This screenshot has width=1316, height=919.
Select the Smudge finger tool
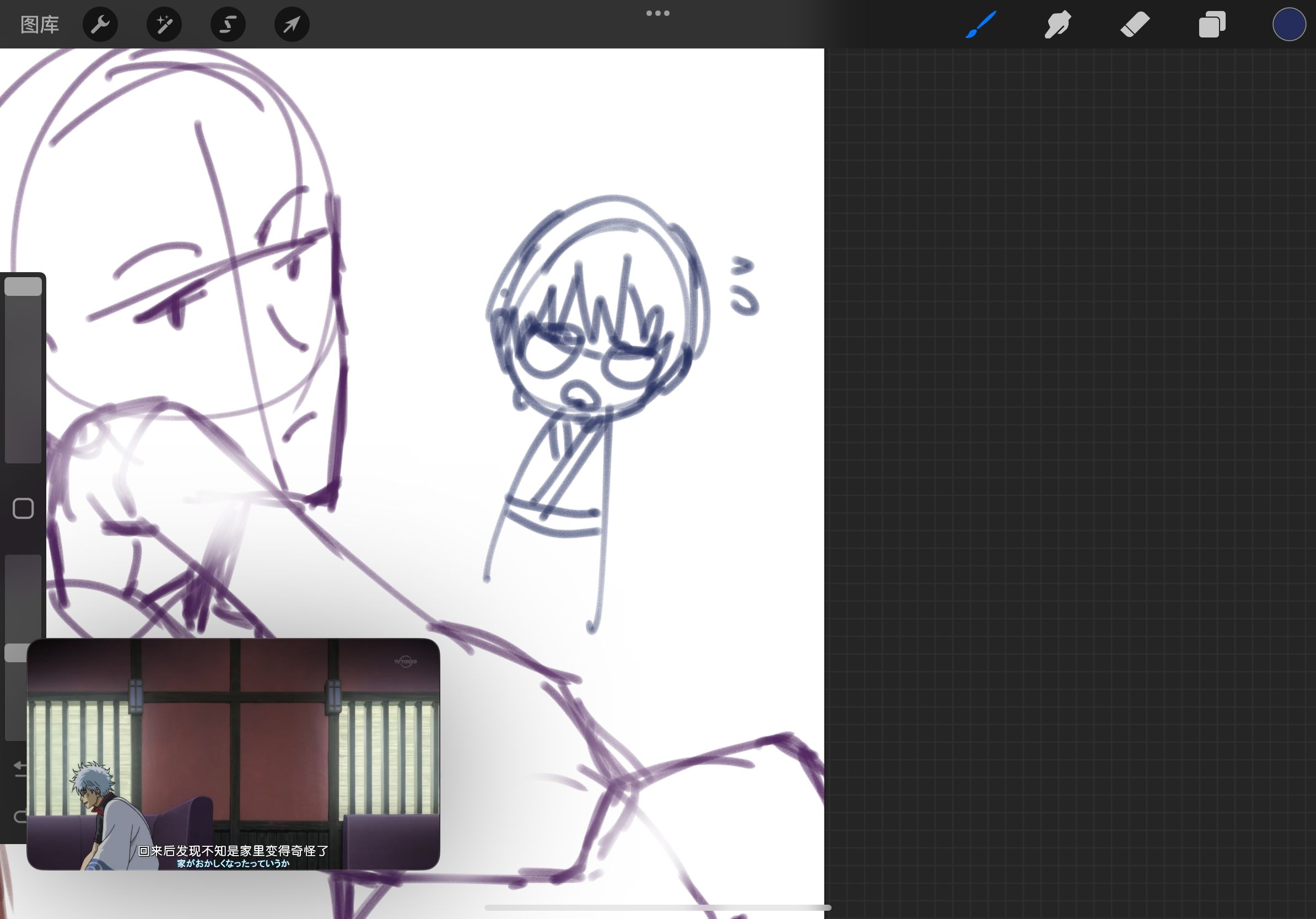[x=1058, y=25]
